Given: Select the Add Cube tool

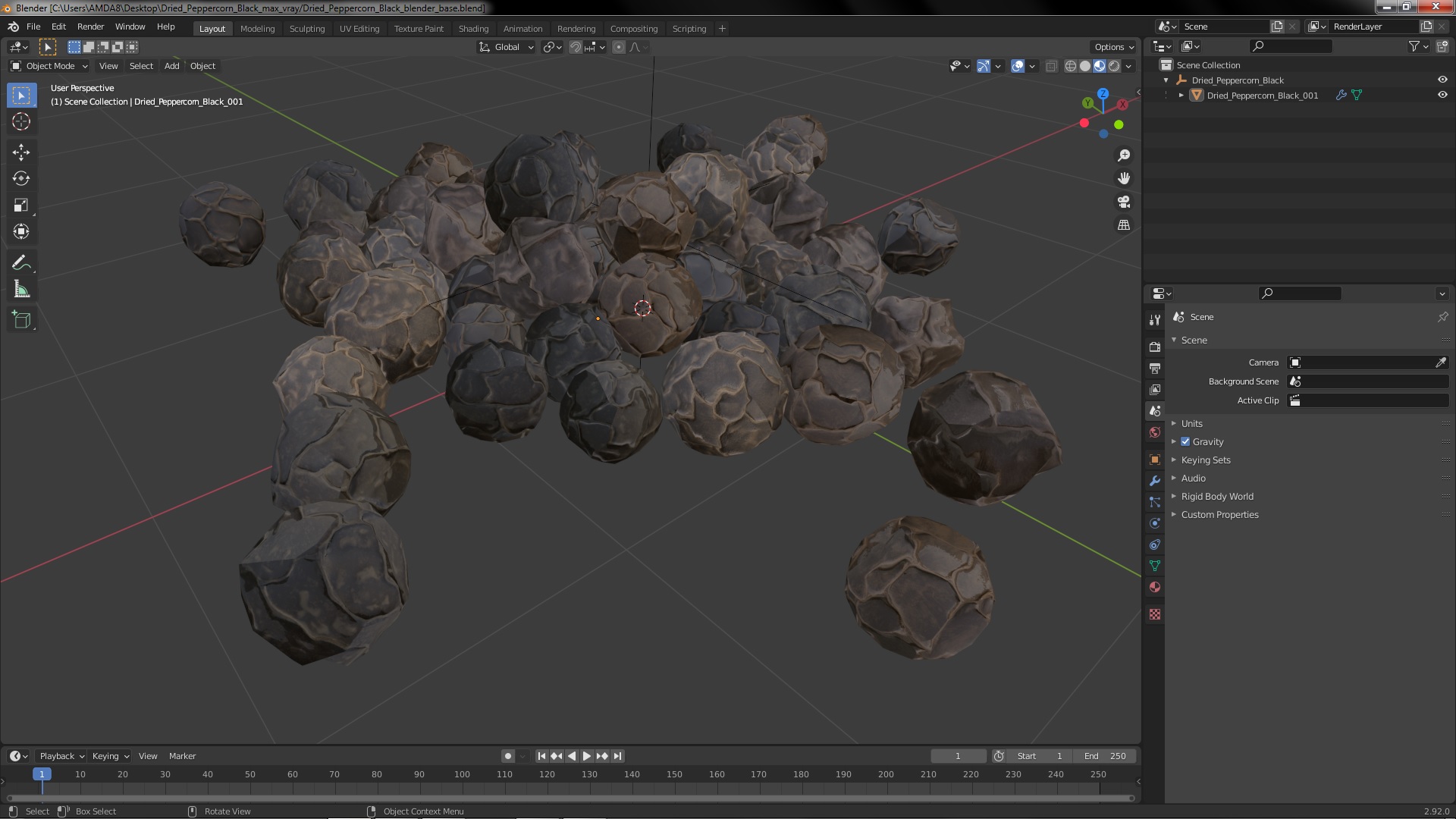Looking at the screenshot, I should (x=21, y=320).
